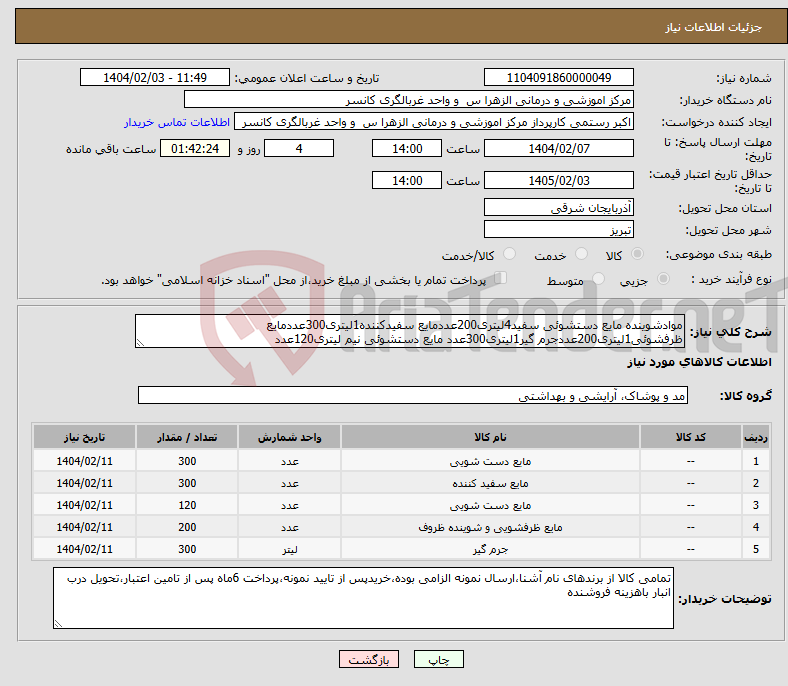This screenshot has width=788, height=686.
Task: Click مایع ظرفشویی و شوینده ظروف cell
Action: coord(490,527)
